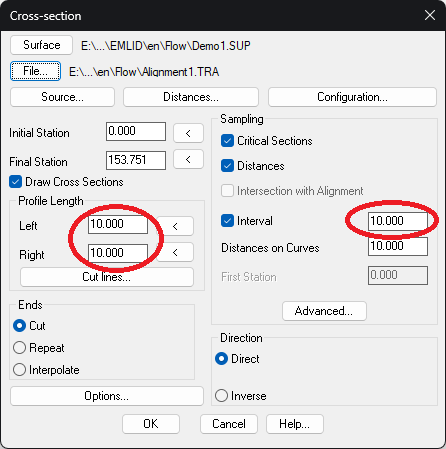This screenshot has height=449, width=446.
Task: Toggle the Distances sampling checkbox
Action: (x=227, y=166)
